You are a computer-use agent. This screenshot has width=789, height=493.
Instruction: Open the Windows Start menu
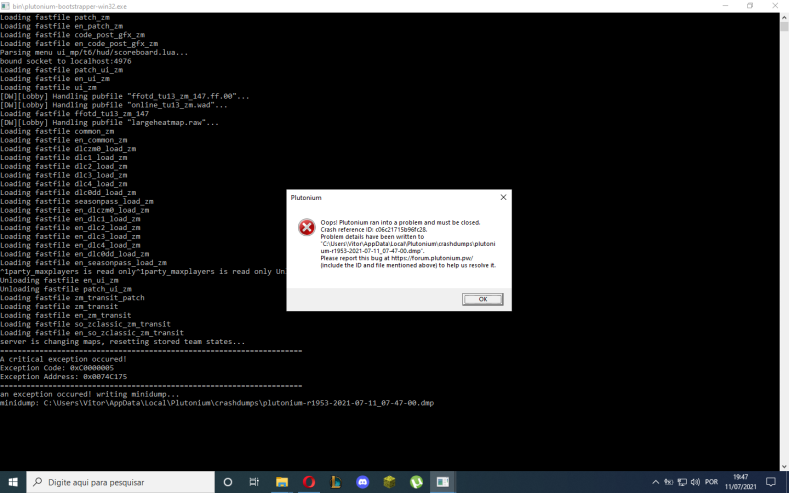[x=13, y=482]
